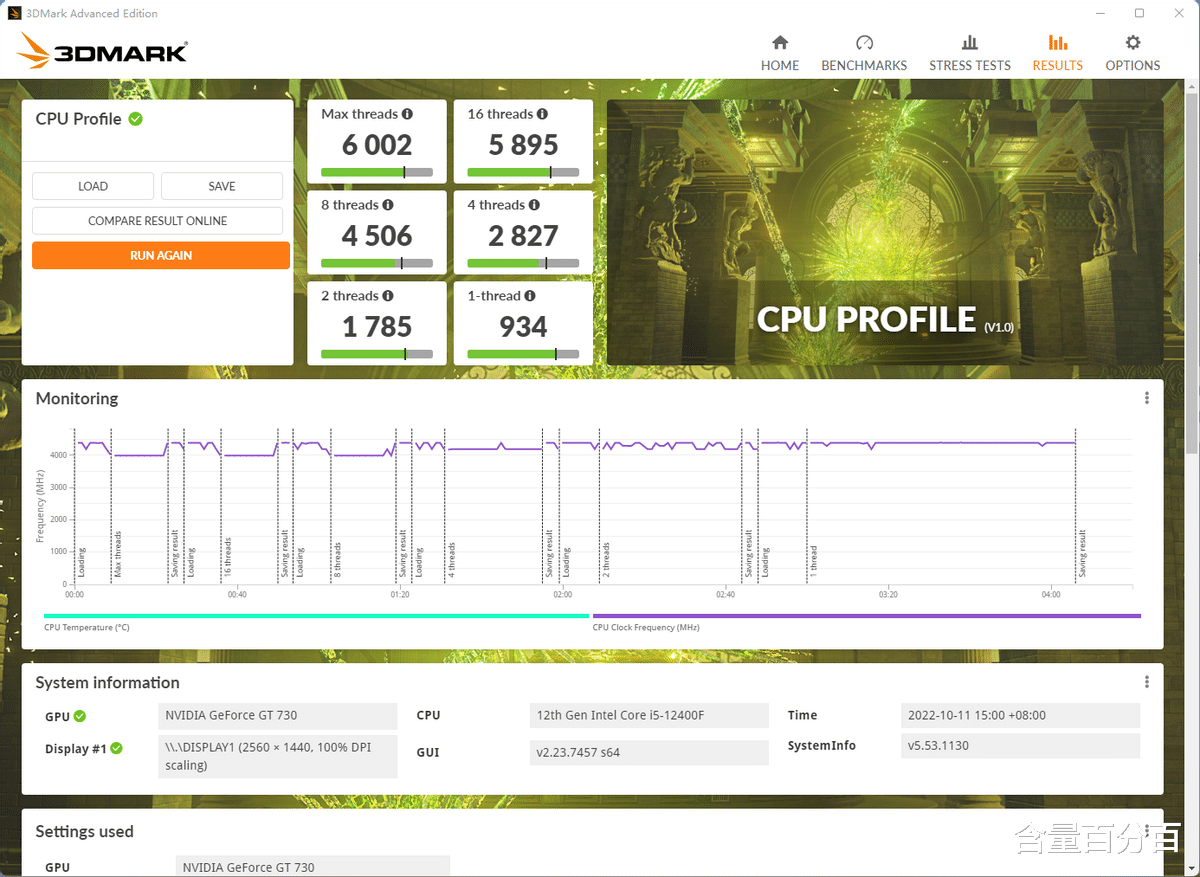Click the Max threads score bar
This screenshot has width=1200, height=877.
pos(376,170)
